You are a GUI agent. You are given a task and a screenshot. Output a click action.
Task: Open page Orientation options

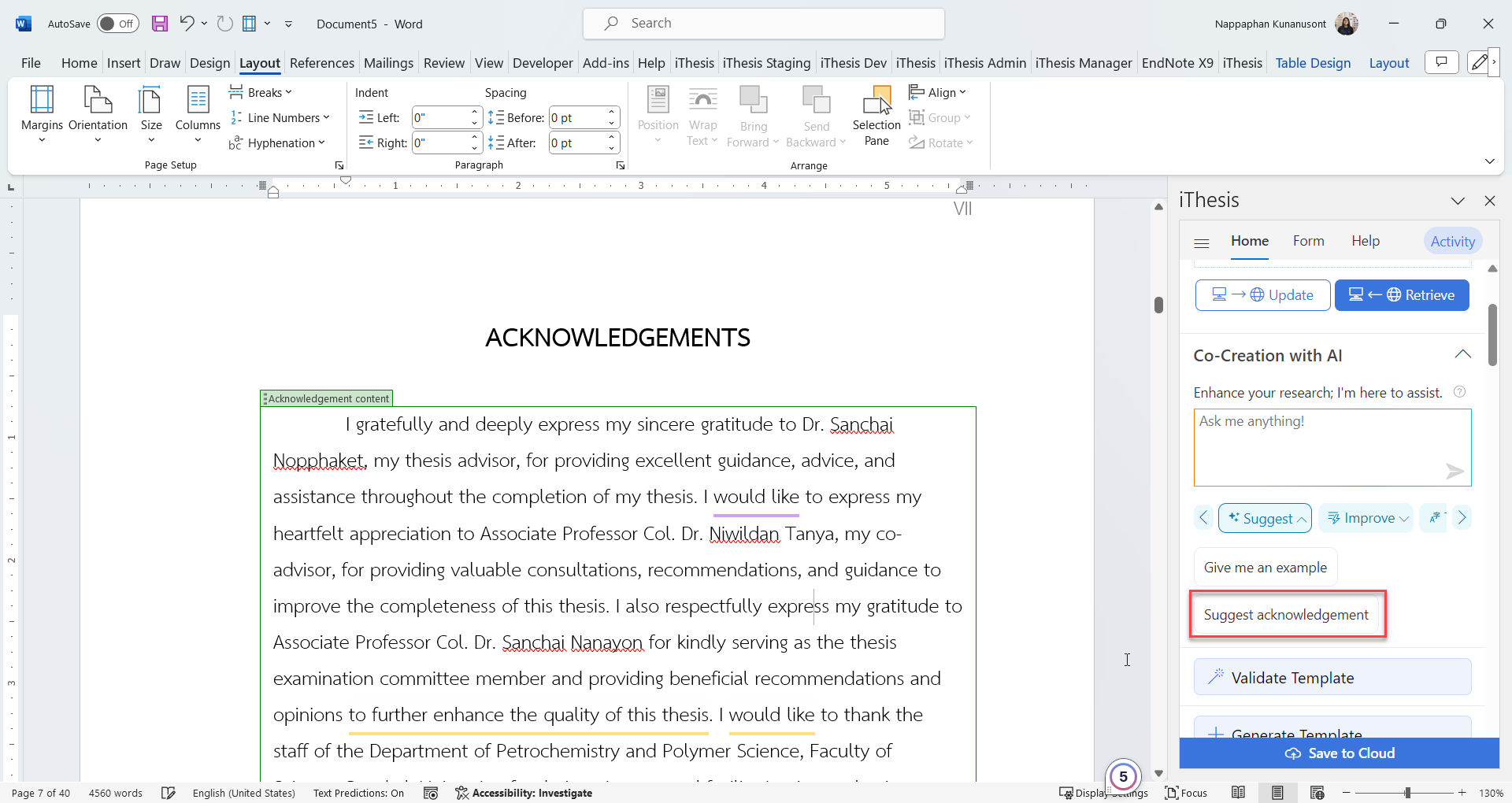point(98,115)
